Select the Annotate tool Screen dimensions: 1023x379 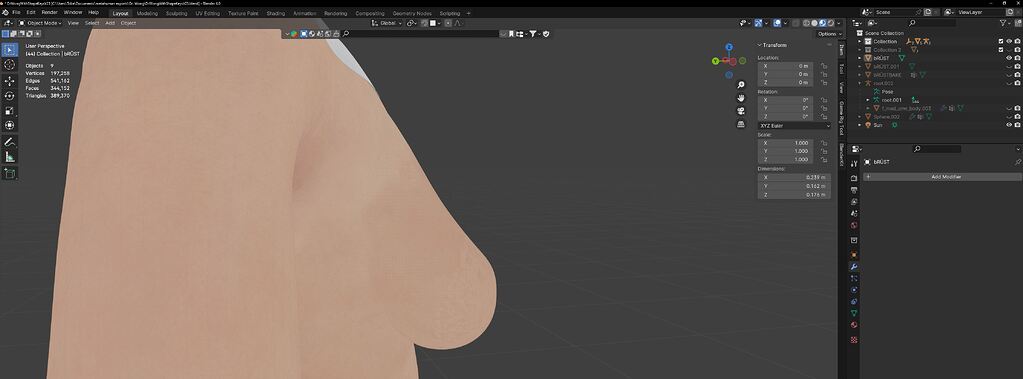click(10, 142)
